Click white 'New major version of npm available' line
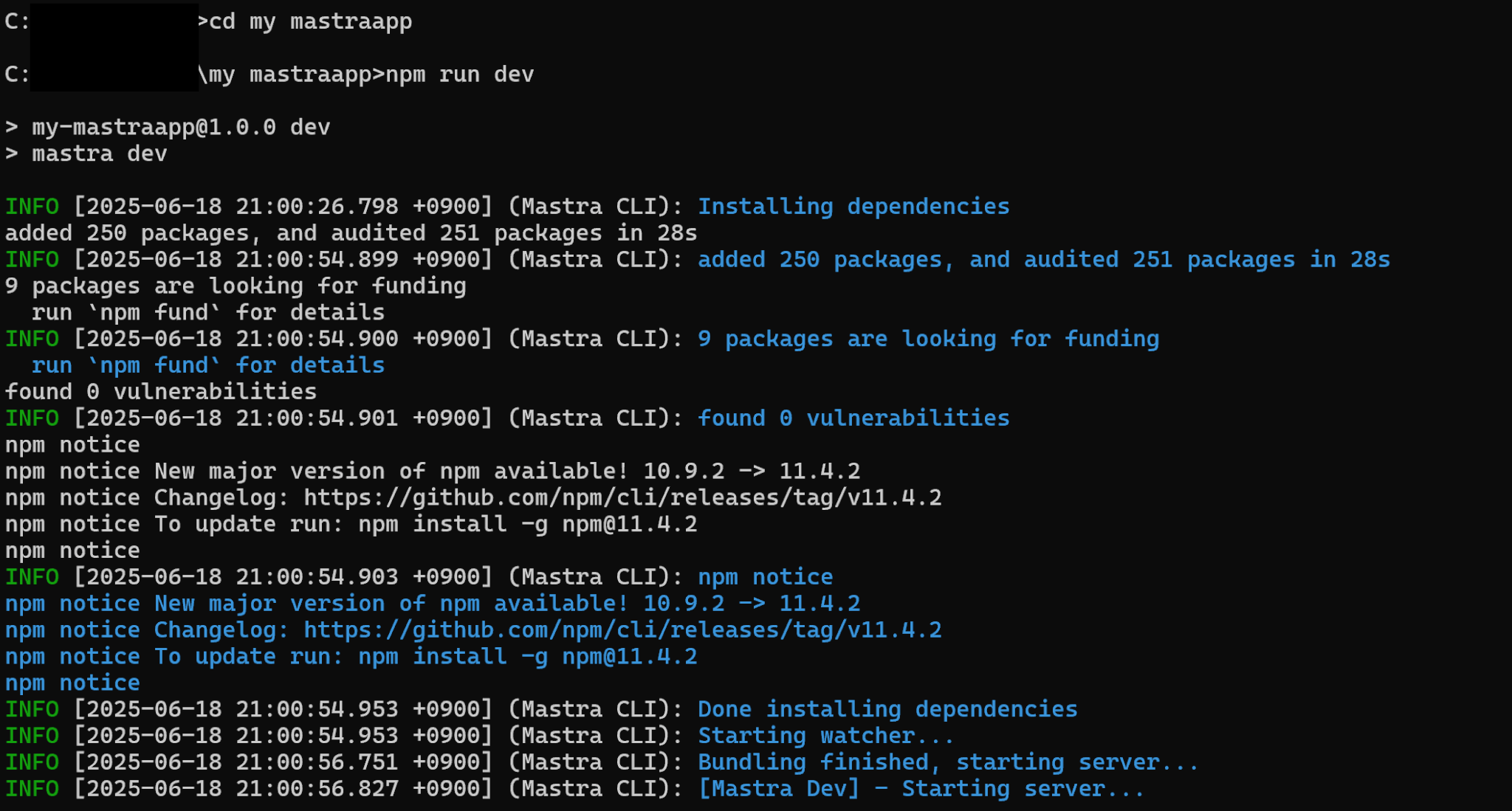The height and width of the screenshot is (811, 1512). [433, 472]
